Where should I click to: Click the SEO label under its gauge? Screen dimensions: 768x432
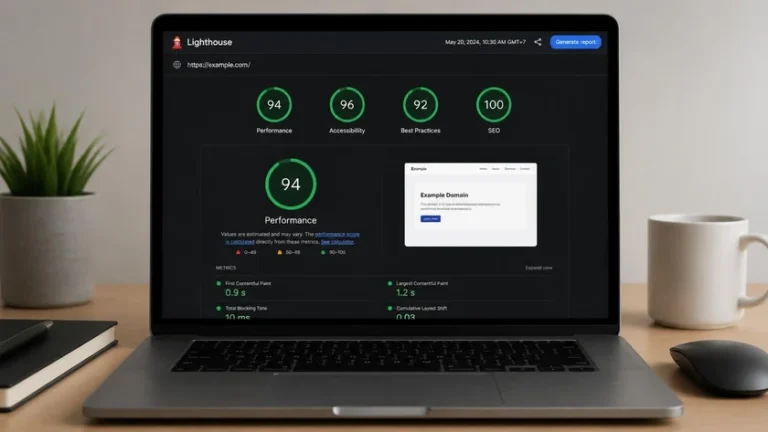coord(494,131)
